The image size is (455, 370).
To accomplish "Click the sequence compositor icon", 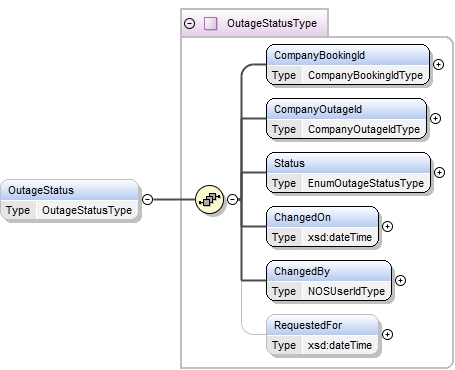I will (209, 200).
